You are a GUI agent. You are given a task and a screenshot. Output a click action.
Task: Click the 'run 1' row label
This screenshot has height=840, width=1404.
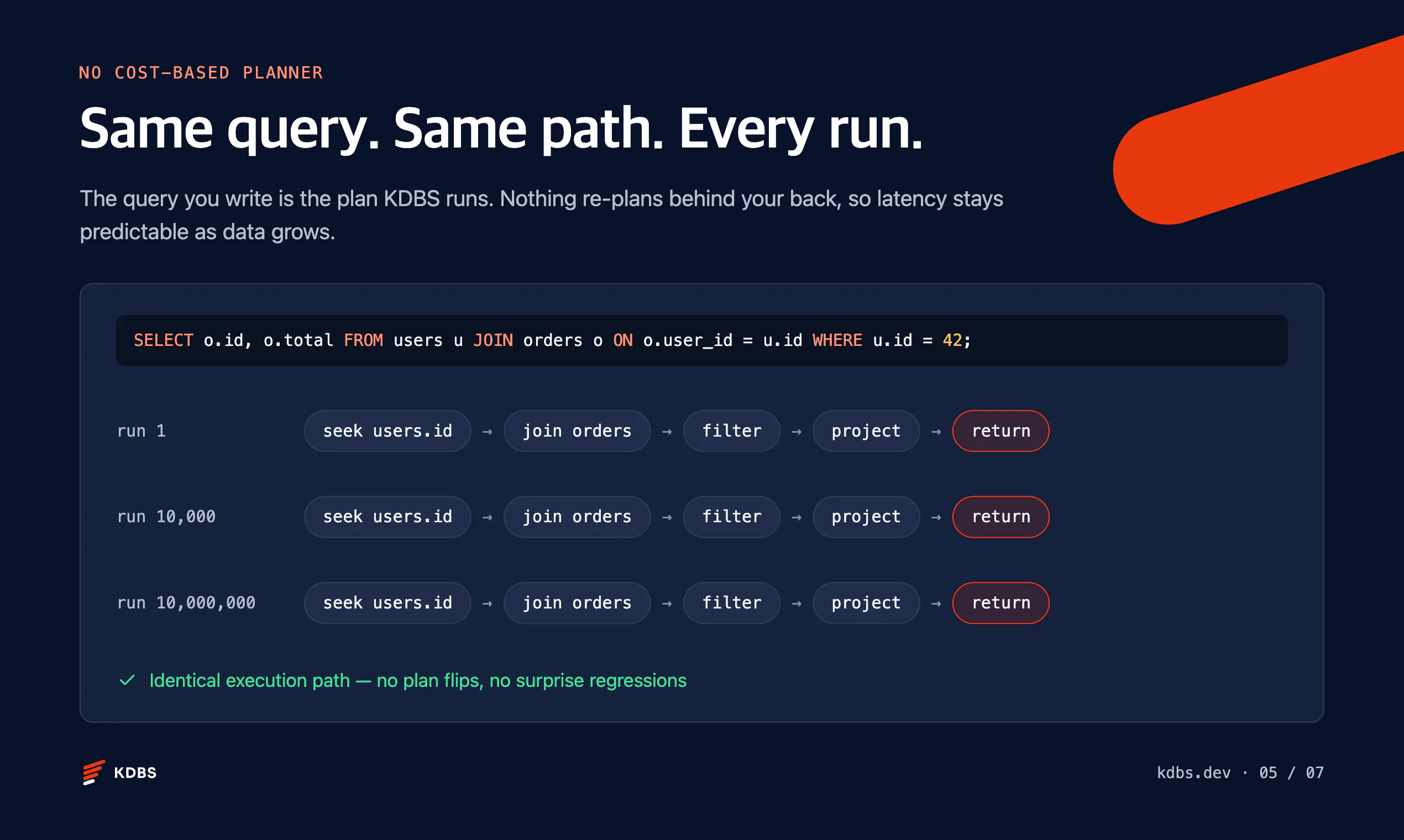coord(142,431)
